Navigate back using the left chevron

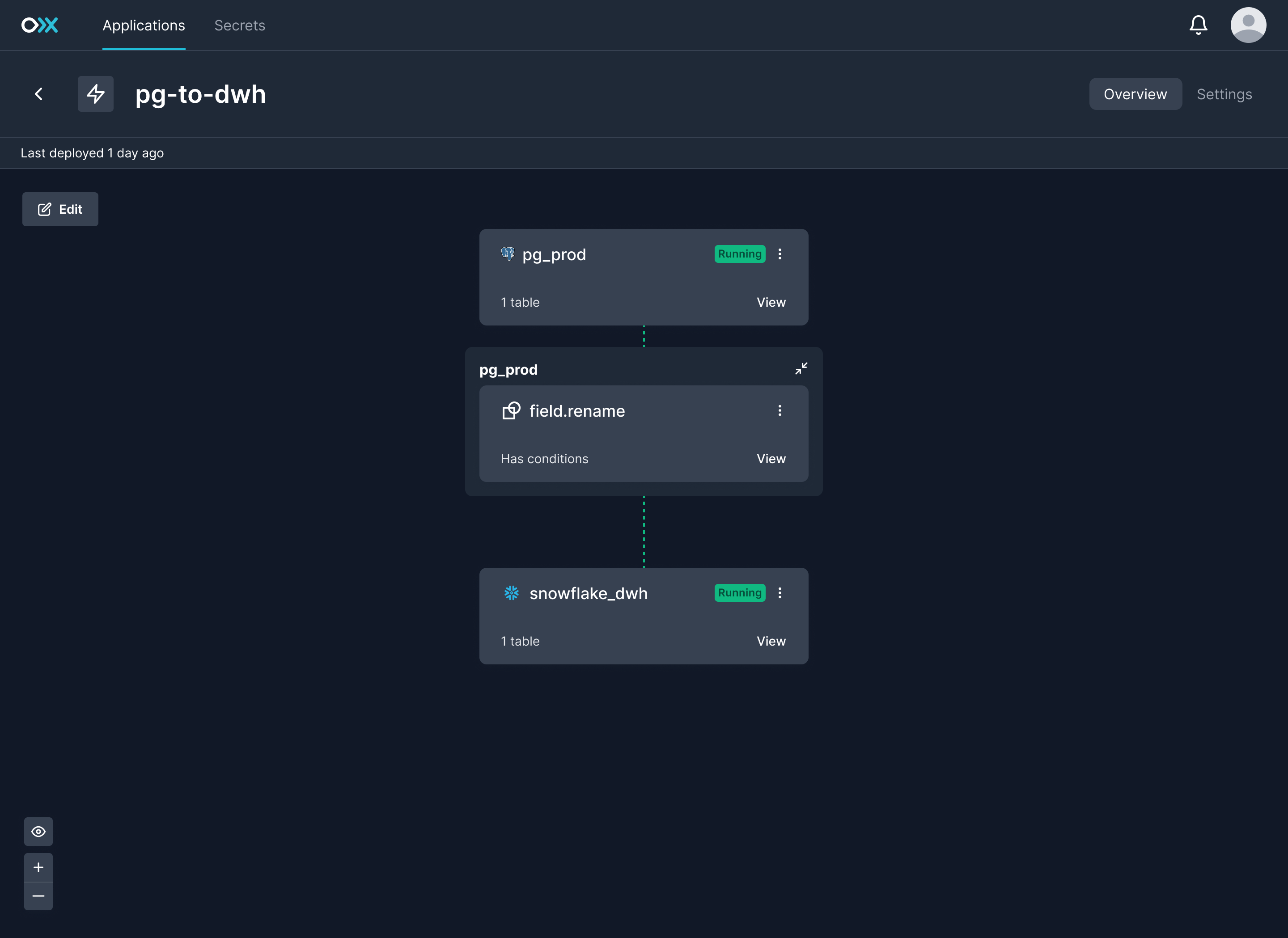[x=38, y=94]
